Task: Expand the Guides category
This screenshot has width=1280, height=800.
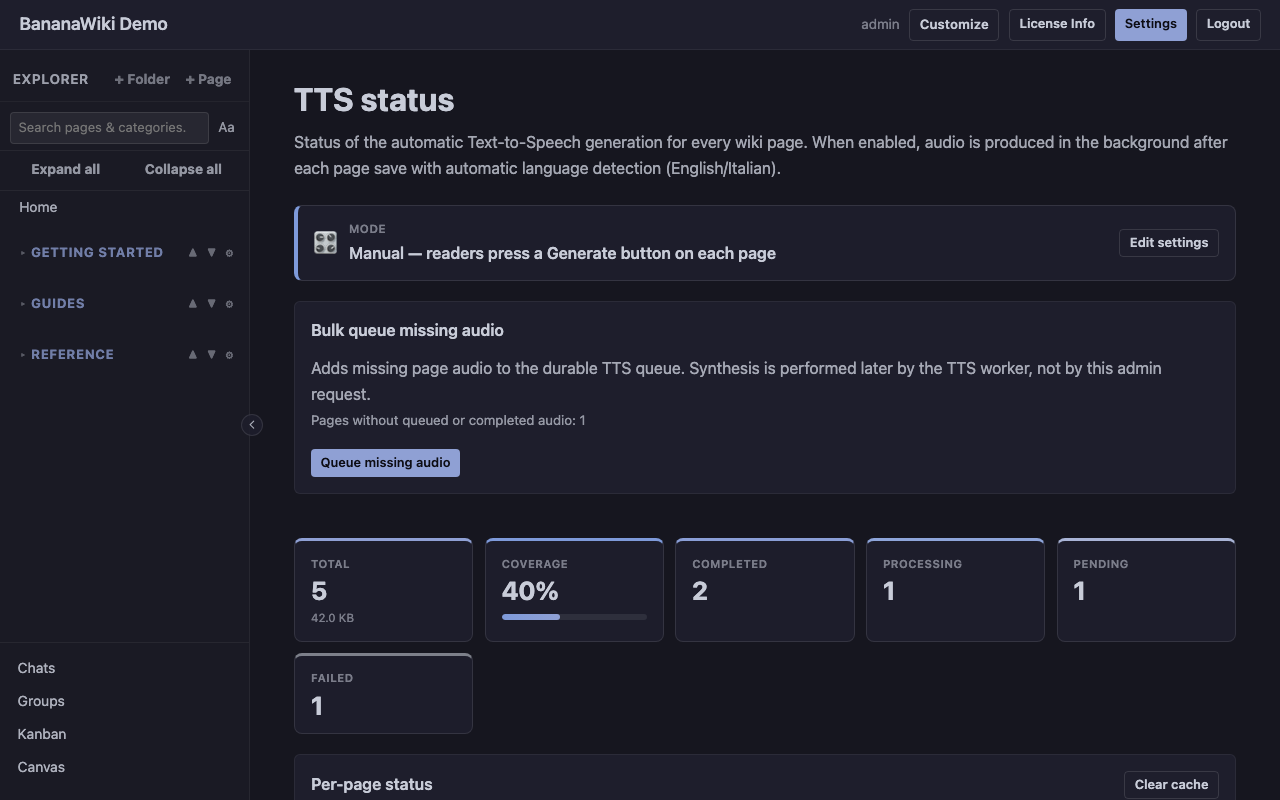Action: coord(23,304)
